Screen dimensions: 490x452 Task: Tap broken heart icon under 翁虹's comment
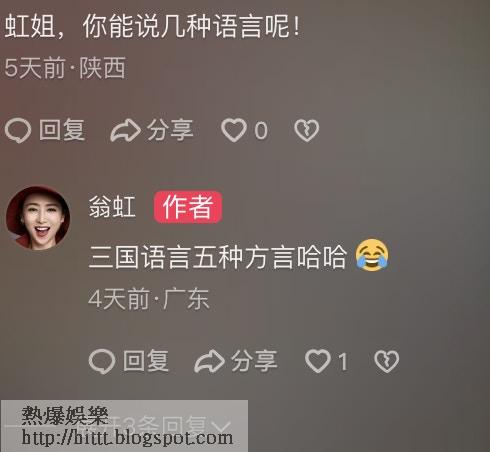(x=387, y=361)
